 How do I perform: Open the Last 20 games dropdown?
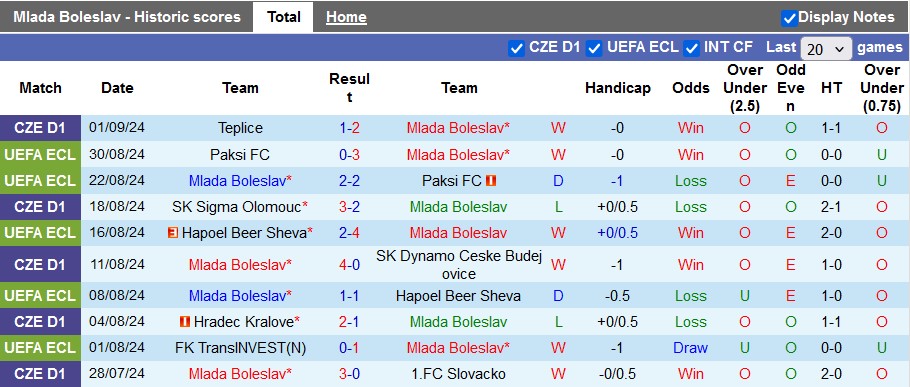[826, 49]
